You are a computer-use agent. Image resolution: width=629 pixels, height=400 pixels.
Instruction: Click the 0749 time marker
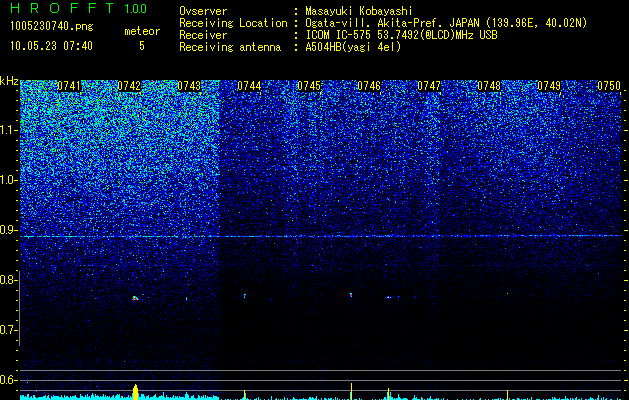tap(549, 86)
